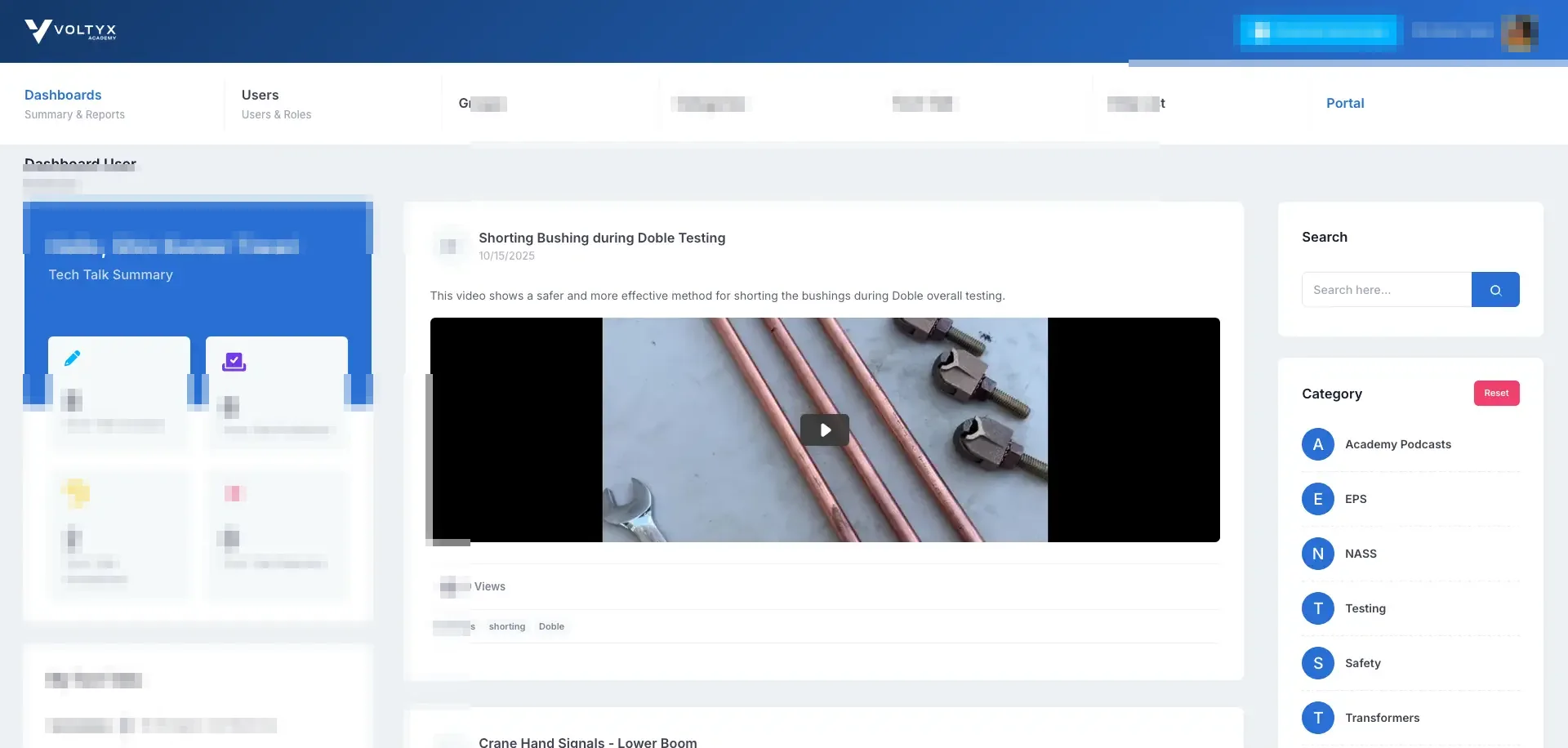Viewport: 1568px width, 748px height.
Task: Click the Summary & Reports subtitle
Action: 74,114
